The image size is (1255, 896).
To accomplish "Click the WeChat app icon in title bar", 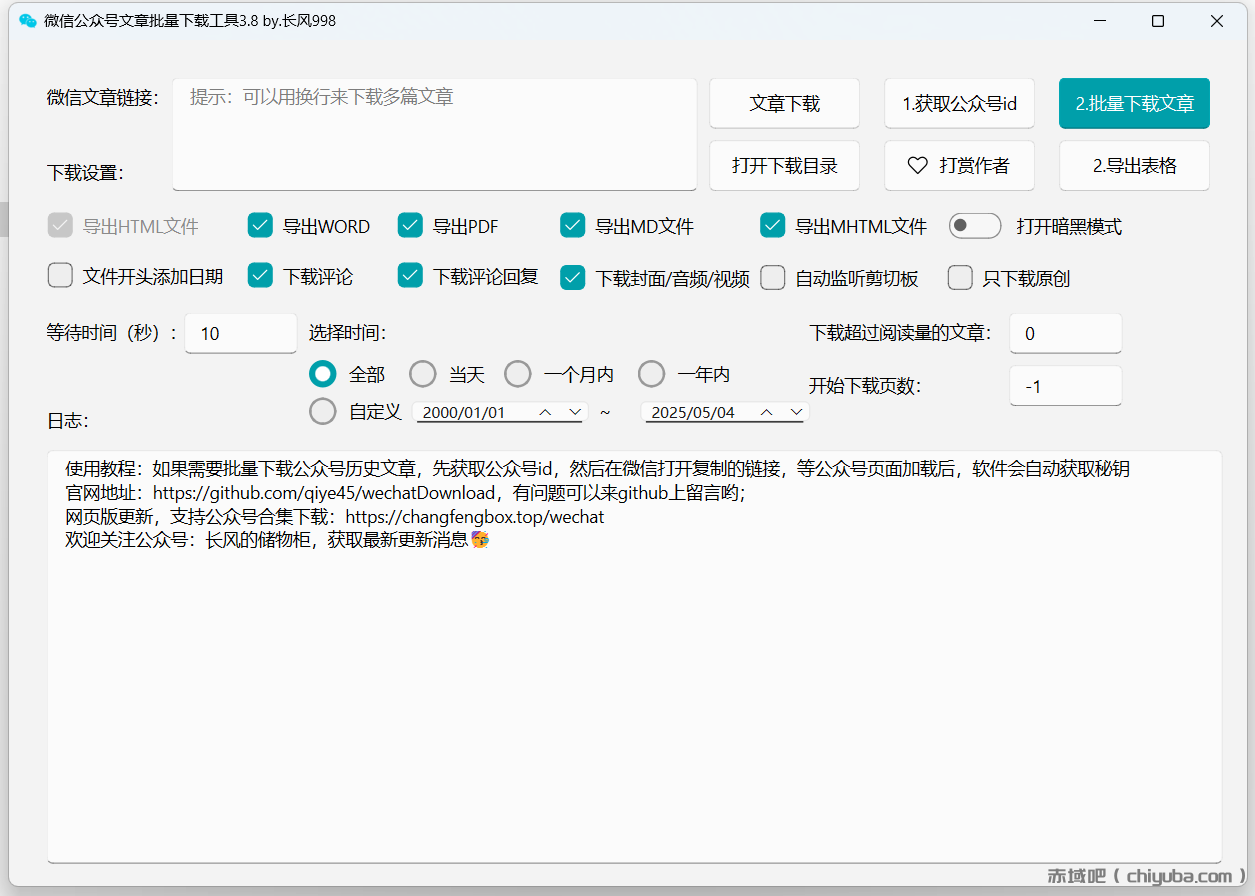I will (x=28, y=21).
